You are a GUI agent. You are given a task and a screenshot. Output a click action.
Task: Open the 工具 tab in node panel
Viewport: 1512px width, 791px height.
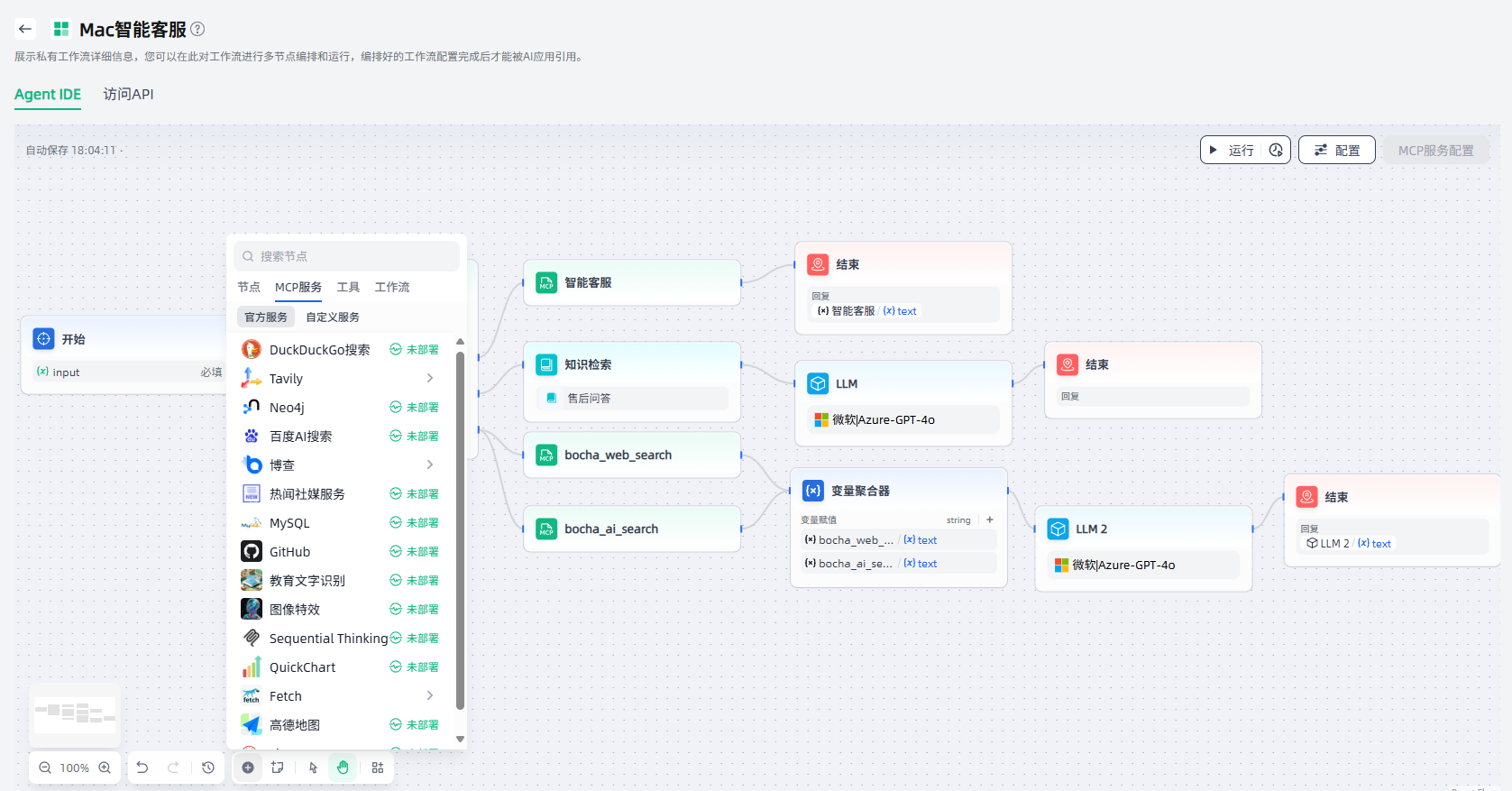pyautogui.click(x=348, y=287)
